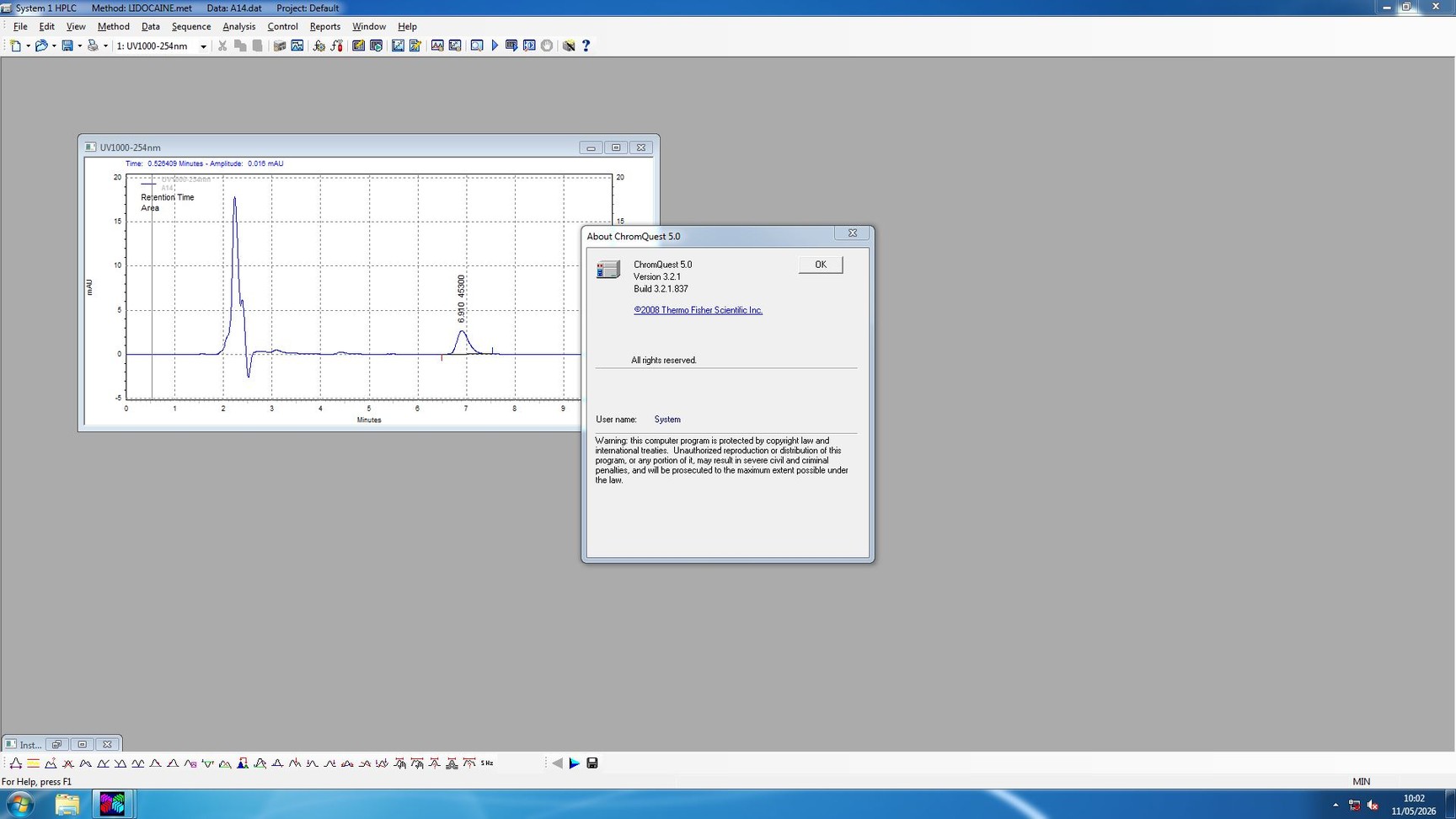
Task: Click the blue single-run play arrow in top toolbar
Action: coord(495,45)
